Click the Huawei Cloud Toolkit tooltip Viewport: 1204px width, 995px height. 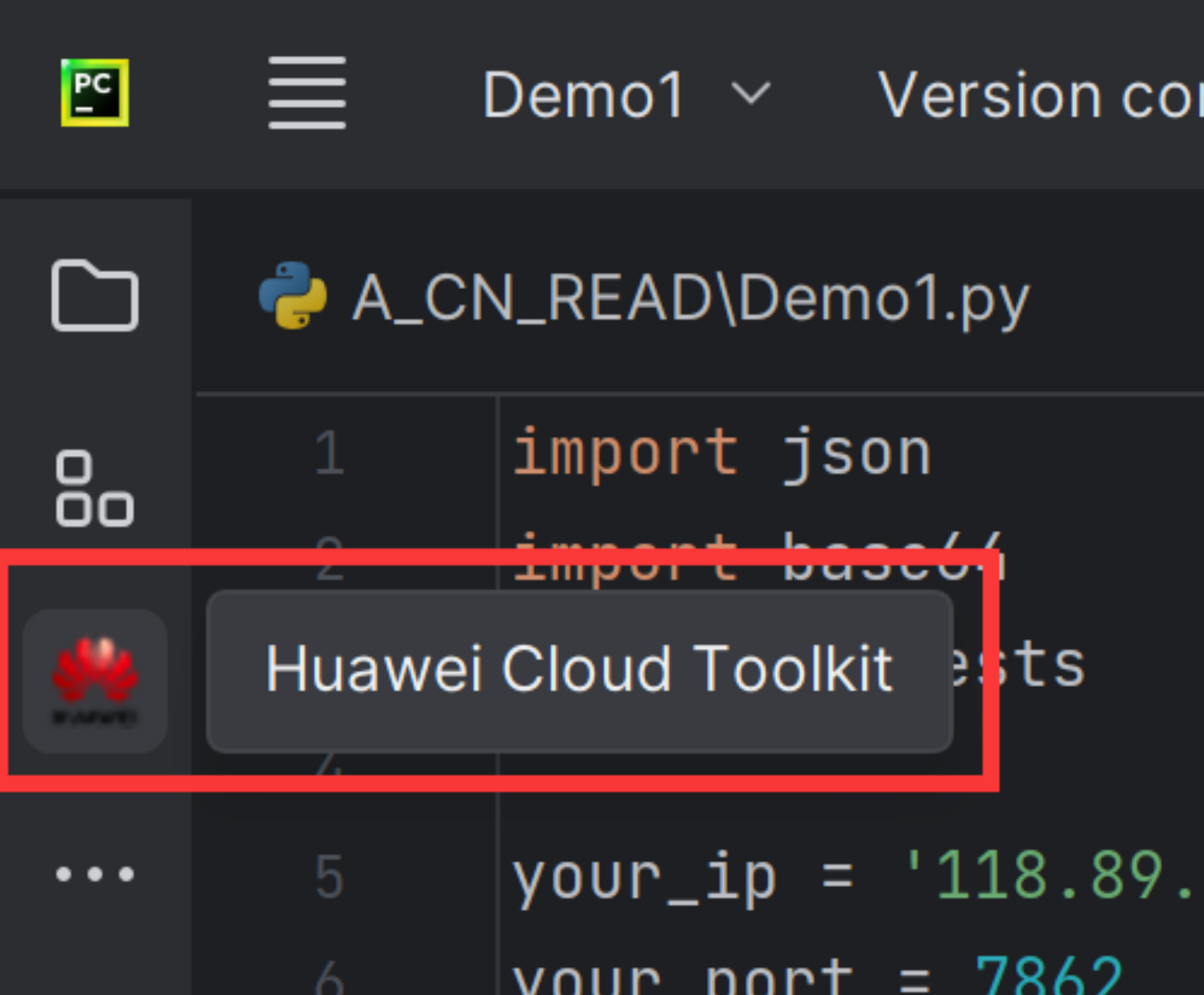tap(580, 671)
